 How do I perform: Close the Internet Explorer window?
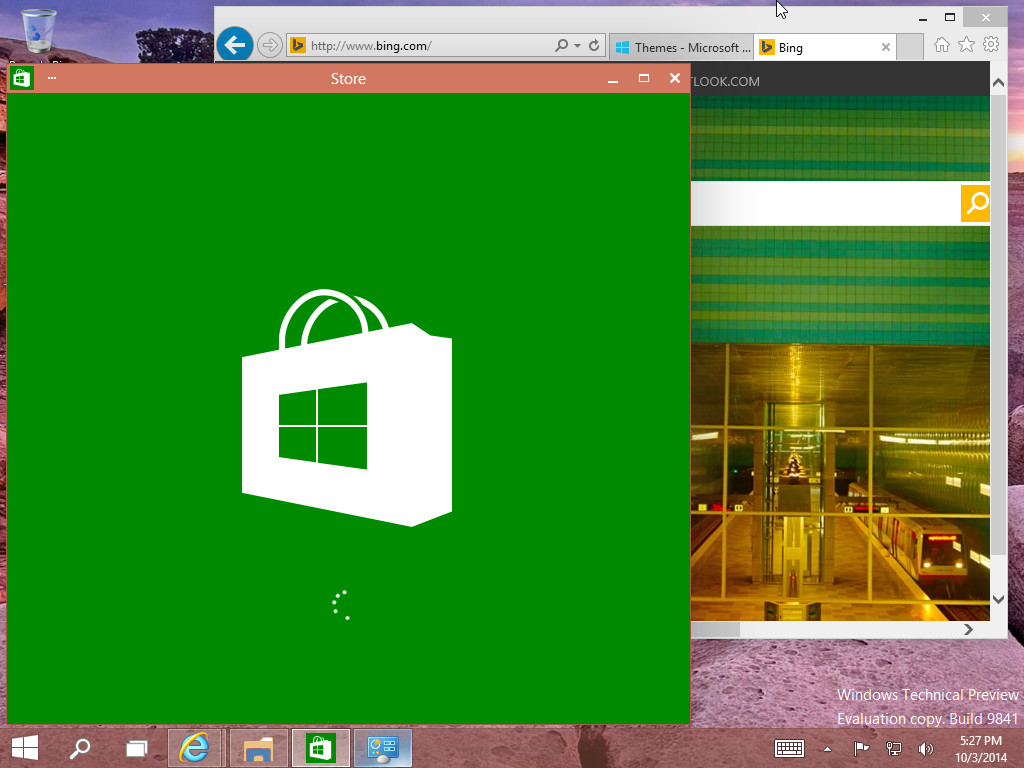[985, 18]
